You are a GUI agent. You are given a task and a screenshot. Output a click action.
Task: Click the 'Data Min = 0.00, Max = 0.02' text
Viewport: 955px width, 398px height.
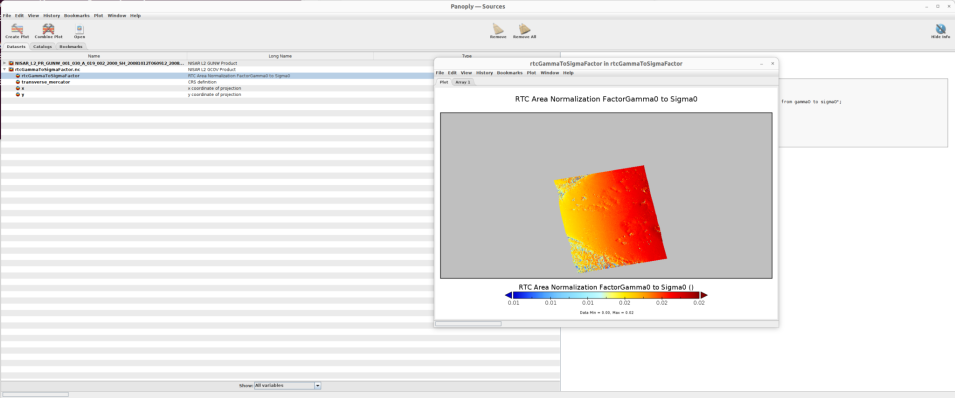606,312
